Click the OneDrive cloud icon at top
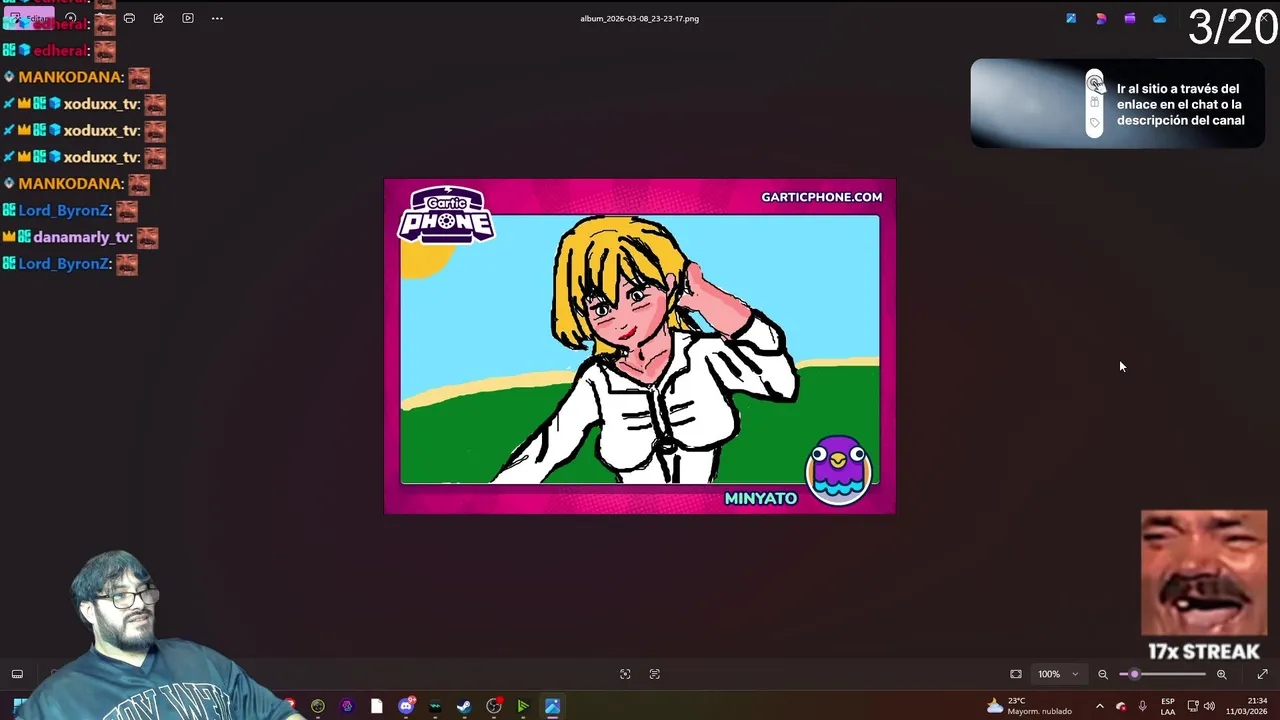The height and width of the screenshot is (720, 1280). coord(1159,18)
